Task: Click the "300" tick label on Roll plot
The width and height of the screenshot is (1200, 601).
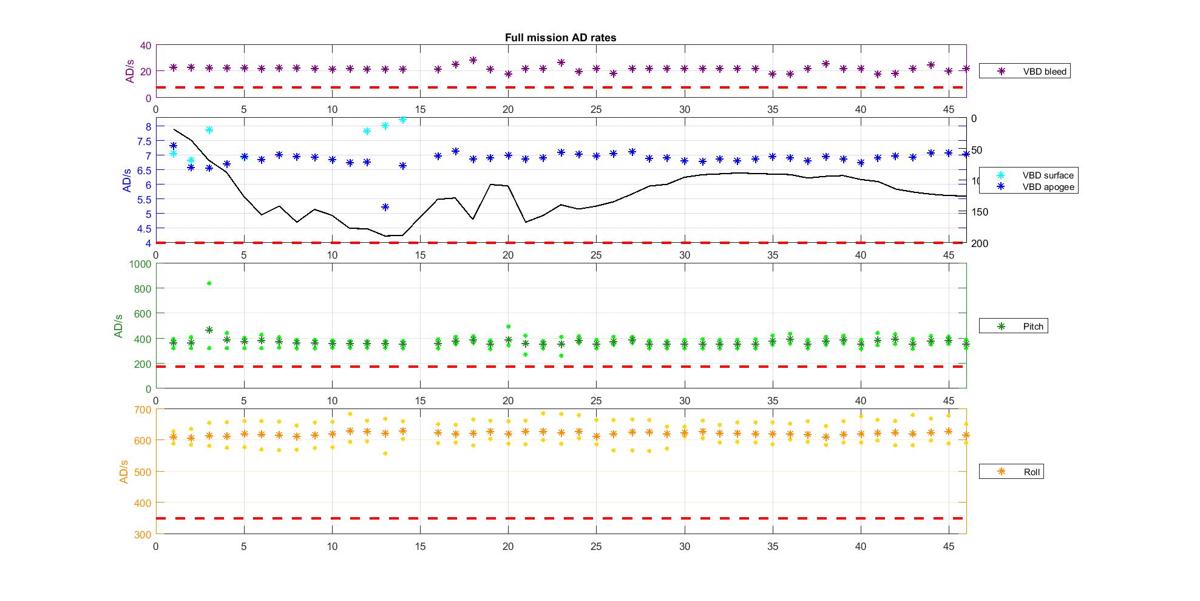Action: (142, 535)
